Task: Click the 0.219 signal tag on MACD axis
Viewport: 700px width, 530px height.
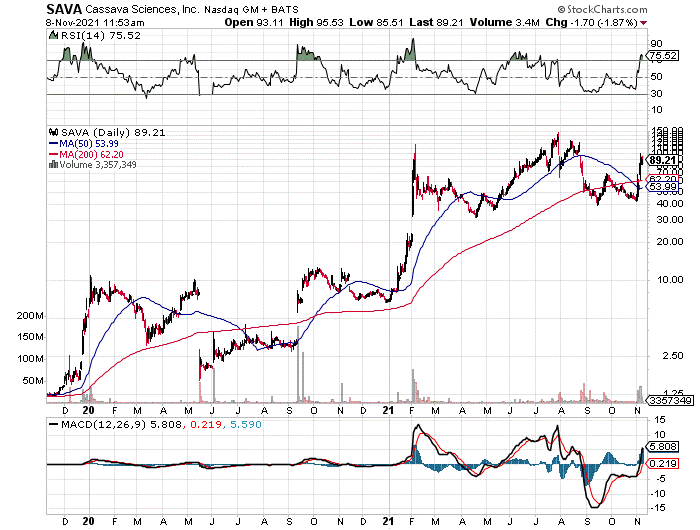Action: [x=662, y=464]
